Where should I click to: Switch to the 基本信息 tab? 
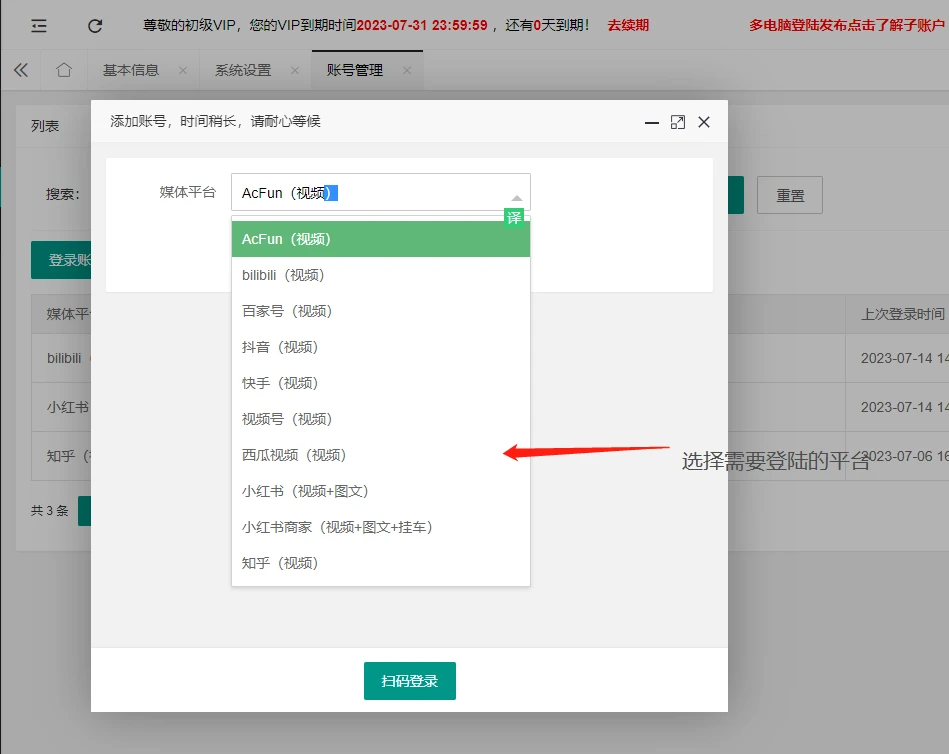(x=131, y=70)
